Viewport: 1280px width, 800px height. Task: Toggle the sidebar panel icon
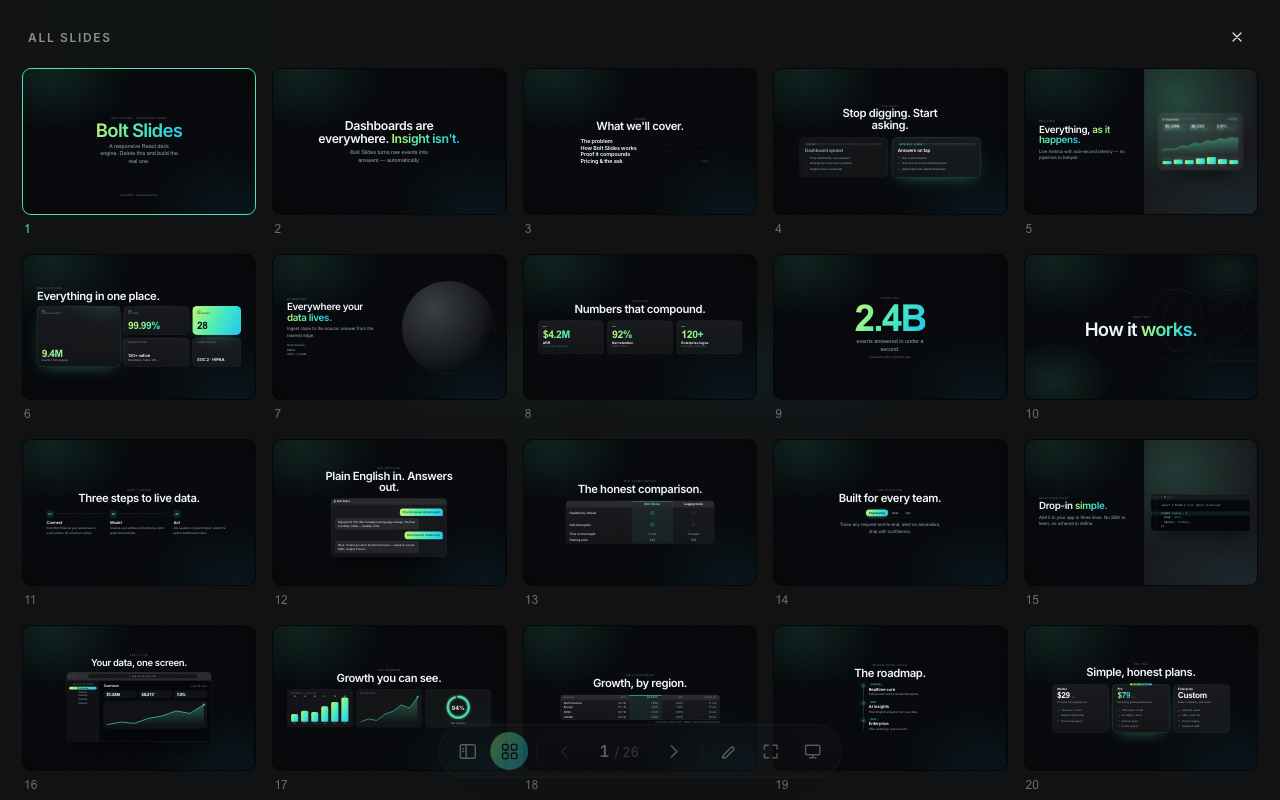coord(467,751)
